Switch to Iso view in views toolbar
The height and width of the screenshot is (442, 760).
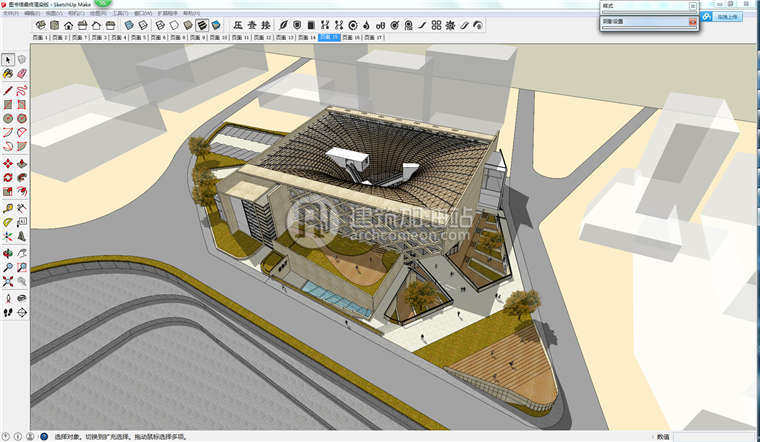click(x=41, y=25)
